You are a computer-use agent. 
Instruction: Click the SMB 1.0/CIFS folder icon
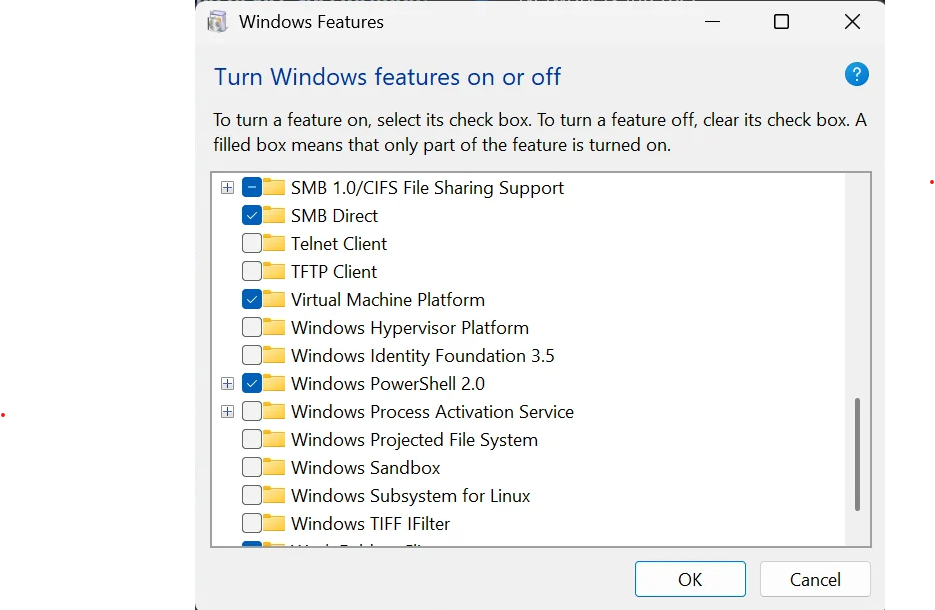click(x=274, y=187)
